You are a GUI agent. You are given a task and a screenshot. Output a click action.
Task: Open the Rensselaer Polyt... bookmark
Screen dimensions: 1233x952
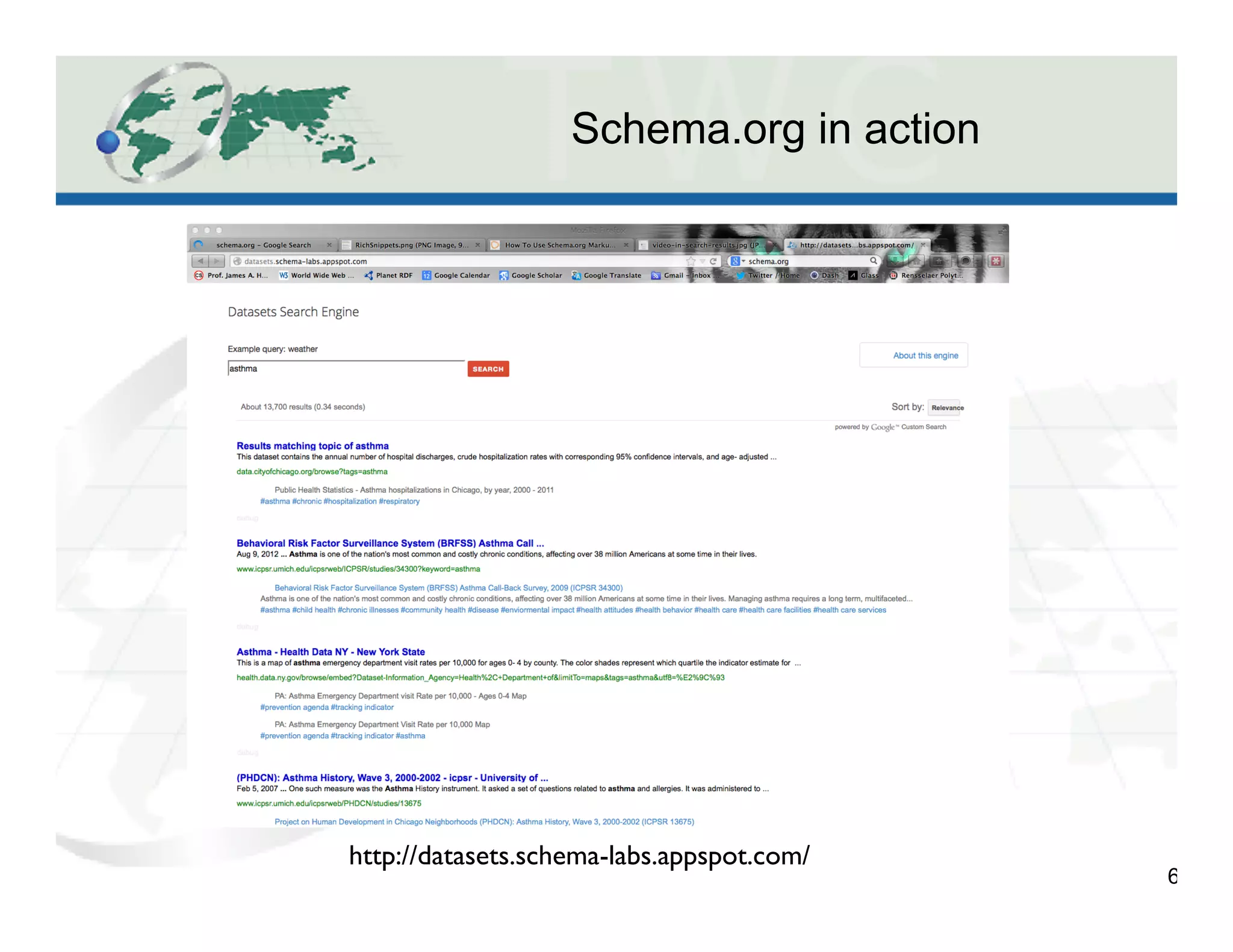point(927,276)
